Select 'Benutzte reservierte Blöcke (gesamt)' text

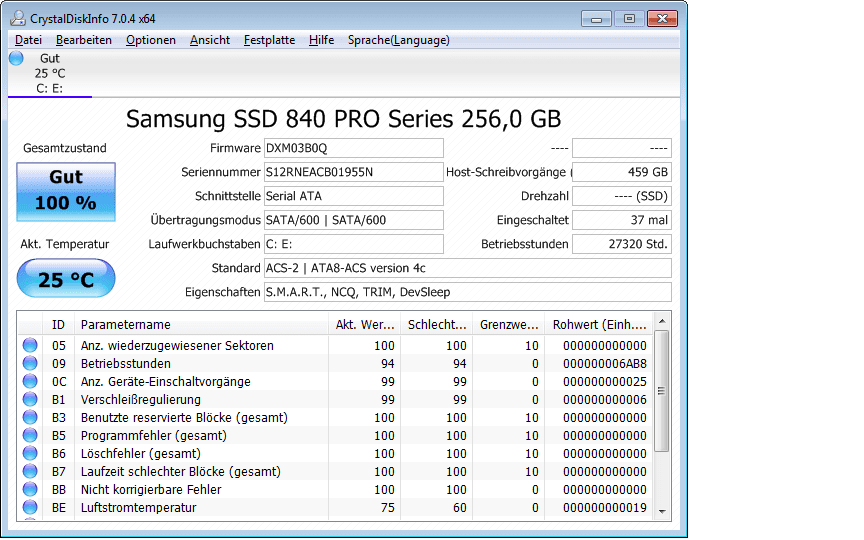point(185,418)
